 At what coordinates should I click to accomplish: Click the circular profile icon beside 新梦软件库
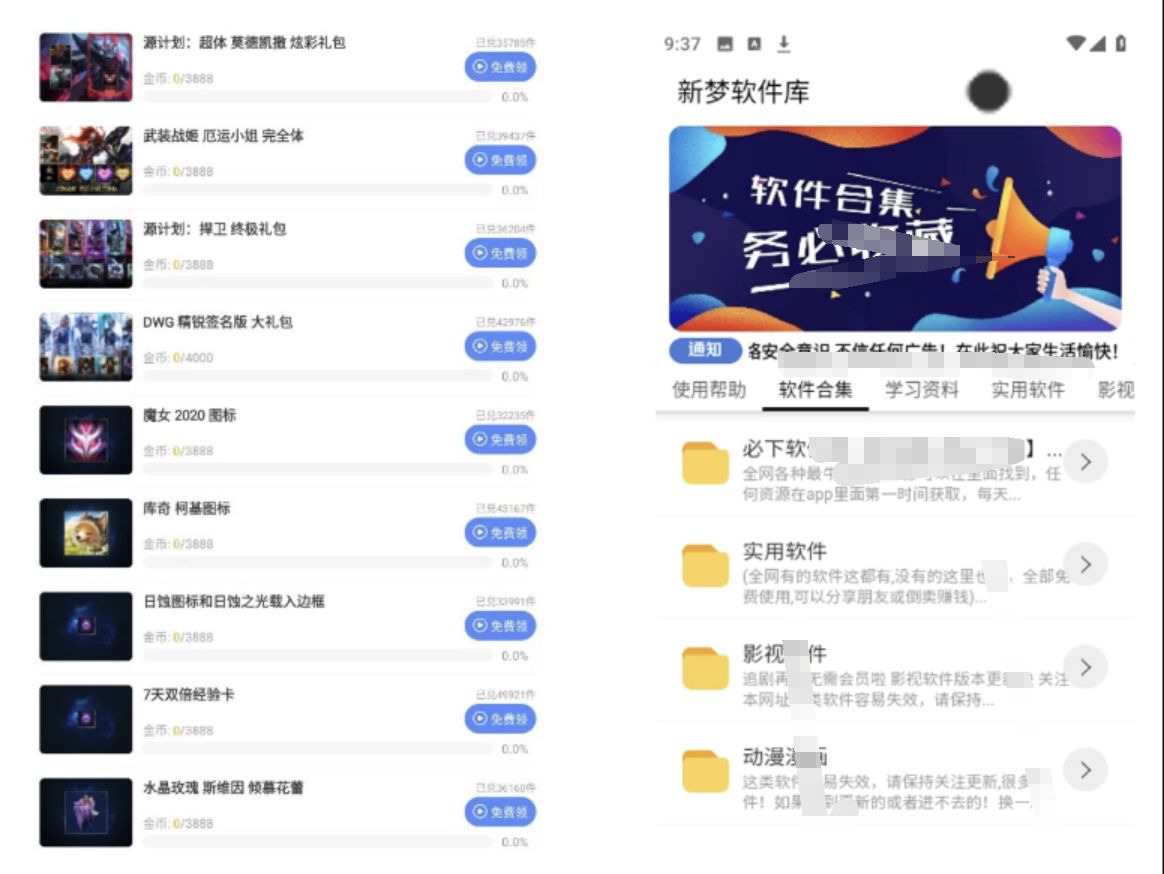tap(988, 91)
